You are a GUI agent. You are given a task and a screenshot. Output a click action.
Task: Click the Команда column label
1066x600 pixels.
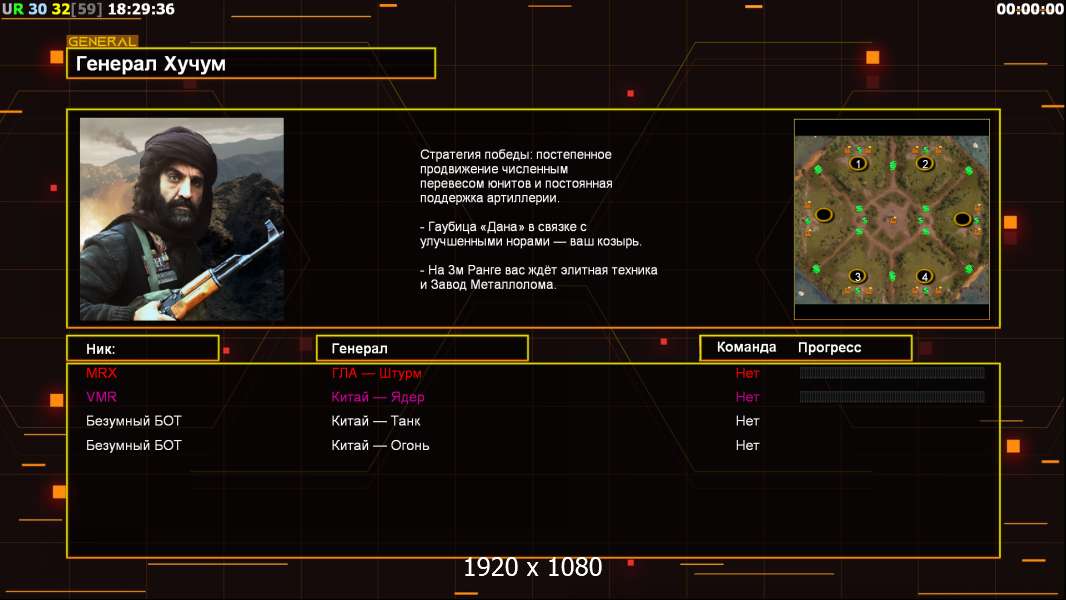746,347
